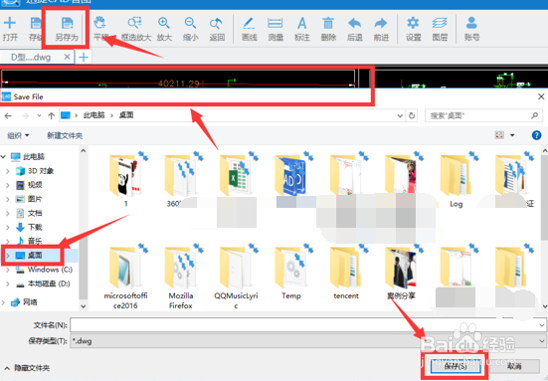The image size is (548, 381).
Task: Open the view options dropdown arrow
Action: click(512, 135)
